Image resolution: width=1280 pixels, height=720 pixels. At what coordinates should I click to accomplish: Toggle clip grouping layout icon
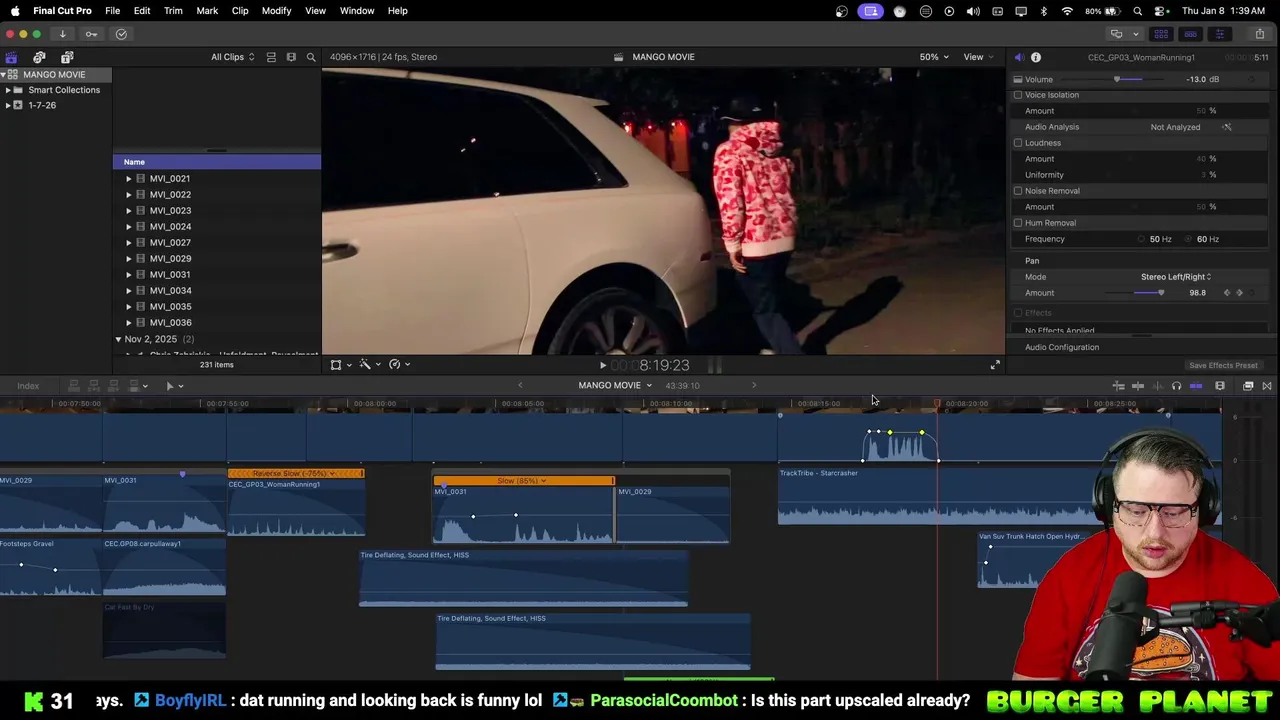[x=271, y=57]
